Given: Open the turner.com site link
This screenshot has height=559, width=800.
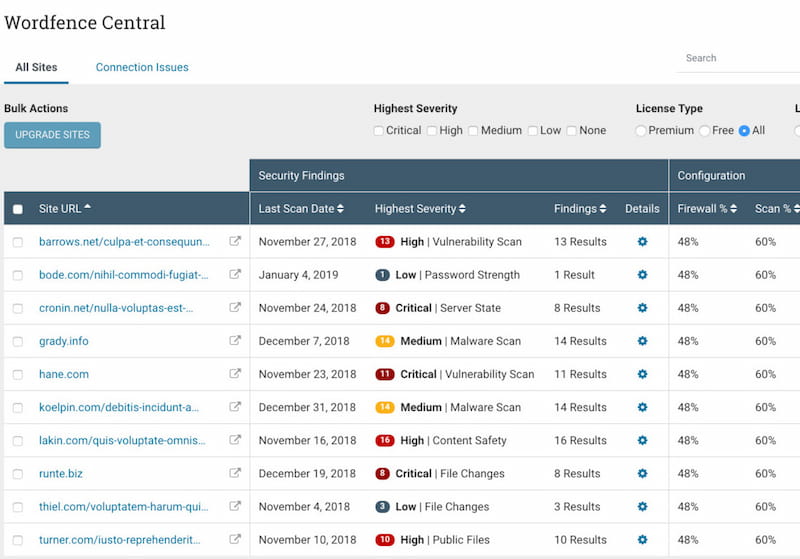Looking at the screenshot, I should [x=119, y=540].
